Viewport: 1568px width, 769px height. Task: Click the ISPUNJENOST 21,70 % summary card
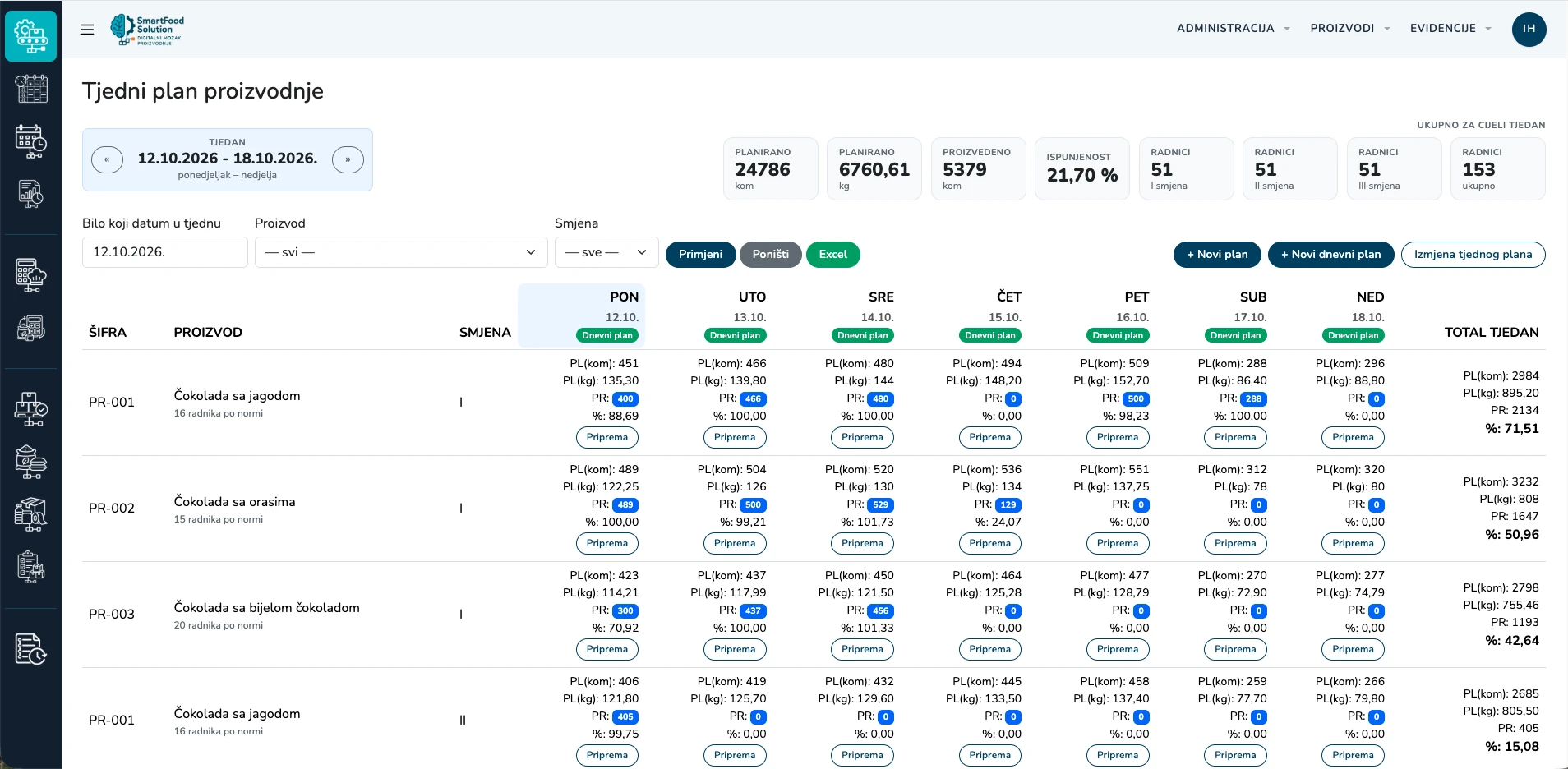[1082, 168]
